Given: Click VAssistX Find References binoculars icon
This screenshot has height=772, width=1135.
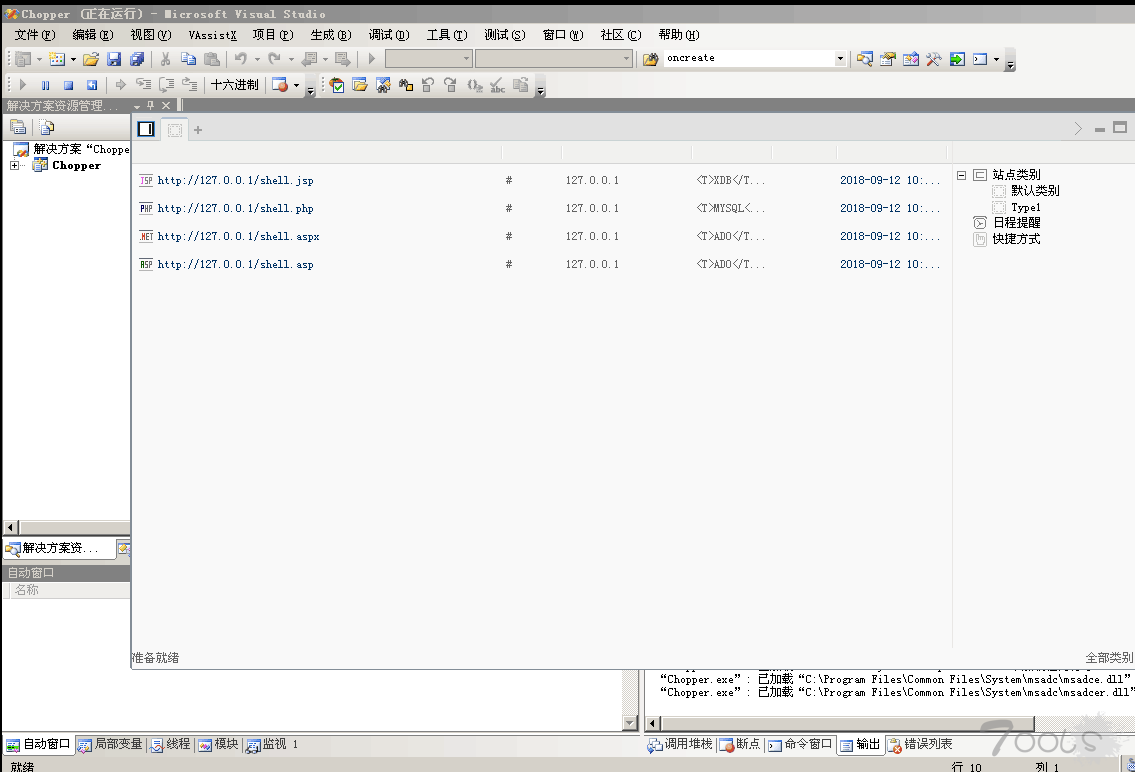Looking at the screenshot, I should tap(405, 85).
